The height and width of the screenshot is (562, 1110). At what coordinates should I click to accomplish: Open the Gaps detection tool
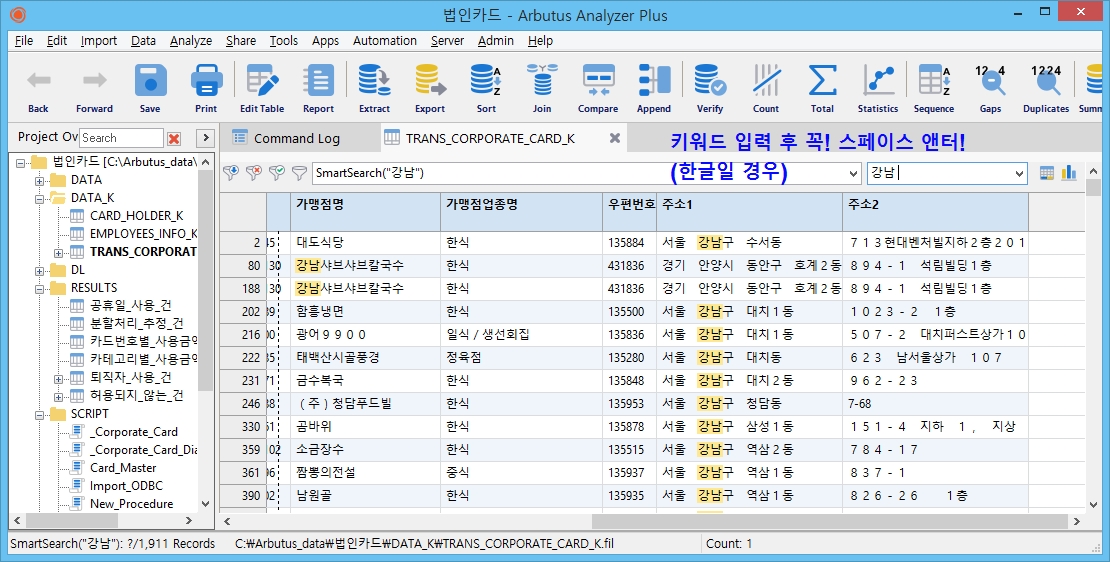click(990, 88)
